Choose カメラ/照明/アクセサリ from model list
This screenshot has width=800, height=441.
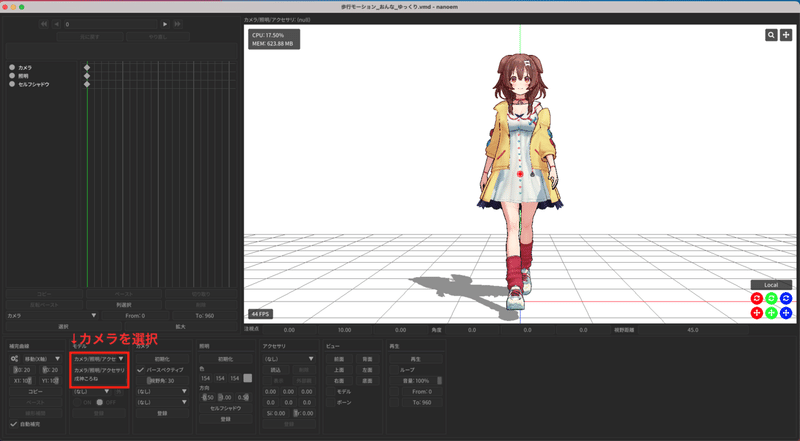(x=99, y=370)
